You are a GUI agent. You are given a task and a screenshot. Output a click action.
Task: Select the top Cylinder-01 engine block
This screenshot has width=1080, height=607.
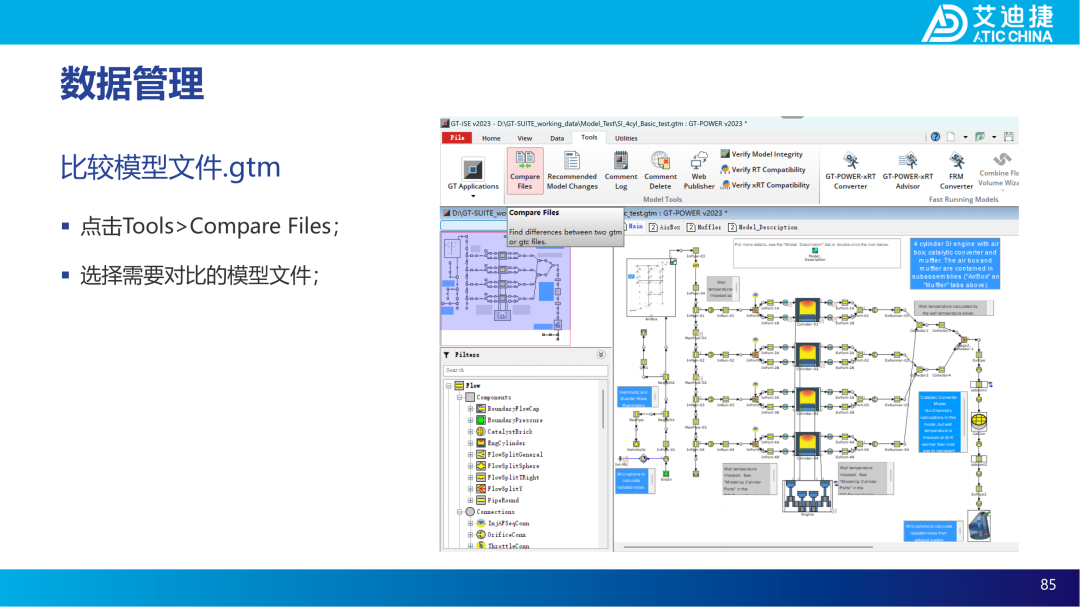pos(807,310)
